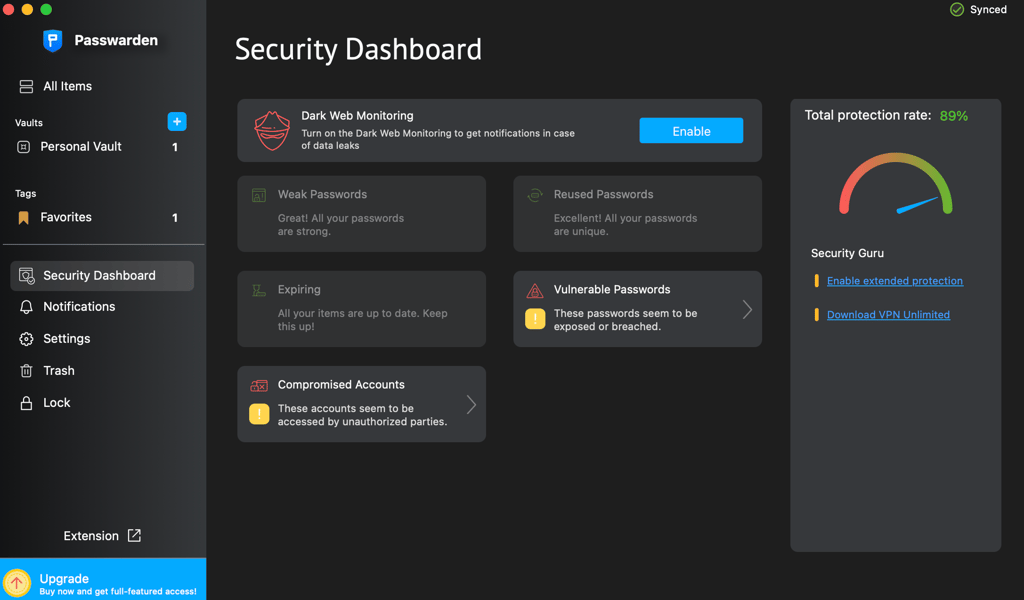
Task: Click the Personal Vault item count
Action: point(174,148)
